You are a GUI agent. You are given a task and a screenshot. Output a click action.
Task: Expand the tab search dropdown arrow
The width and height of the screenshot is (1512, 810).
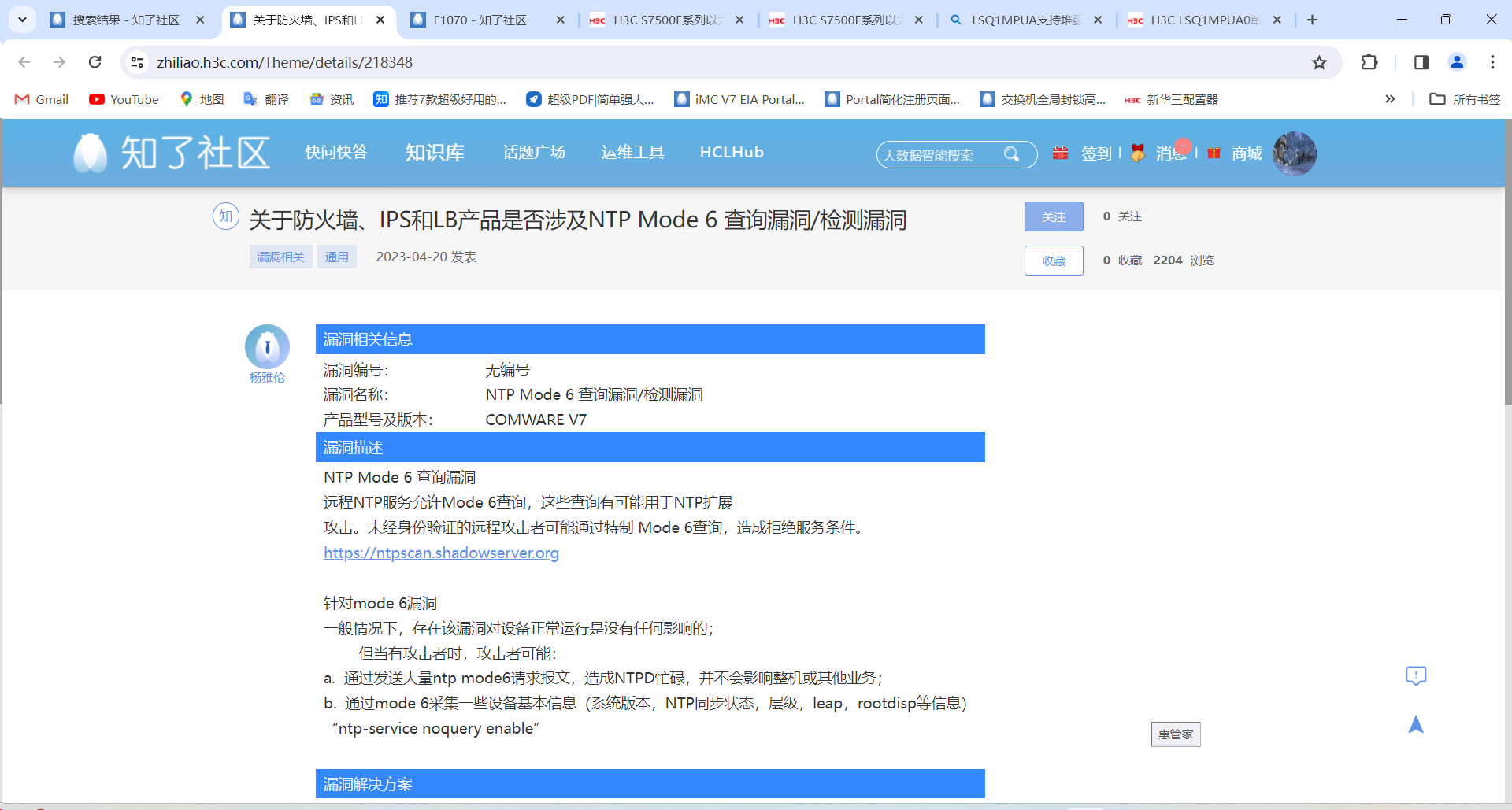coord(22,20)
